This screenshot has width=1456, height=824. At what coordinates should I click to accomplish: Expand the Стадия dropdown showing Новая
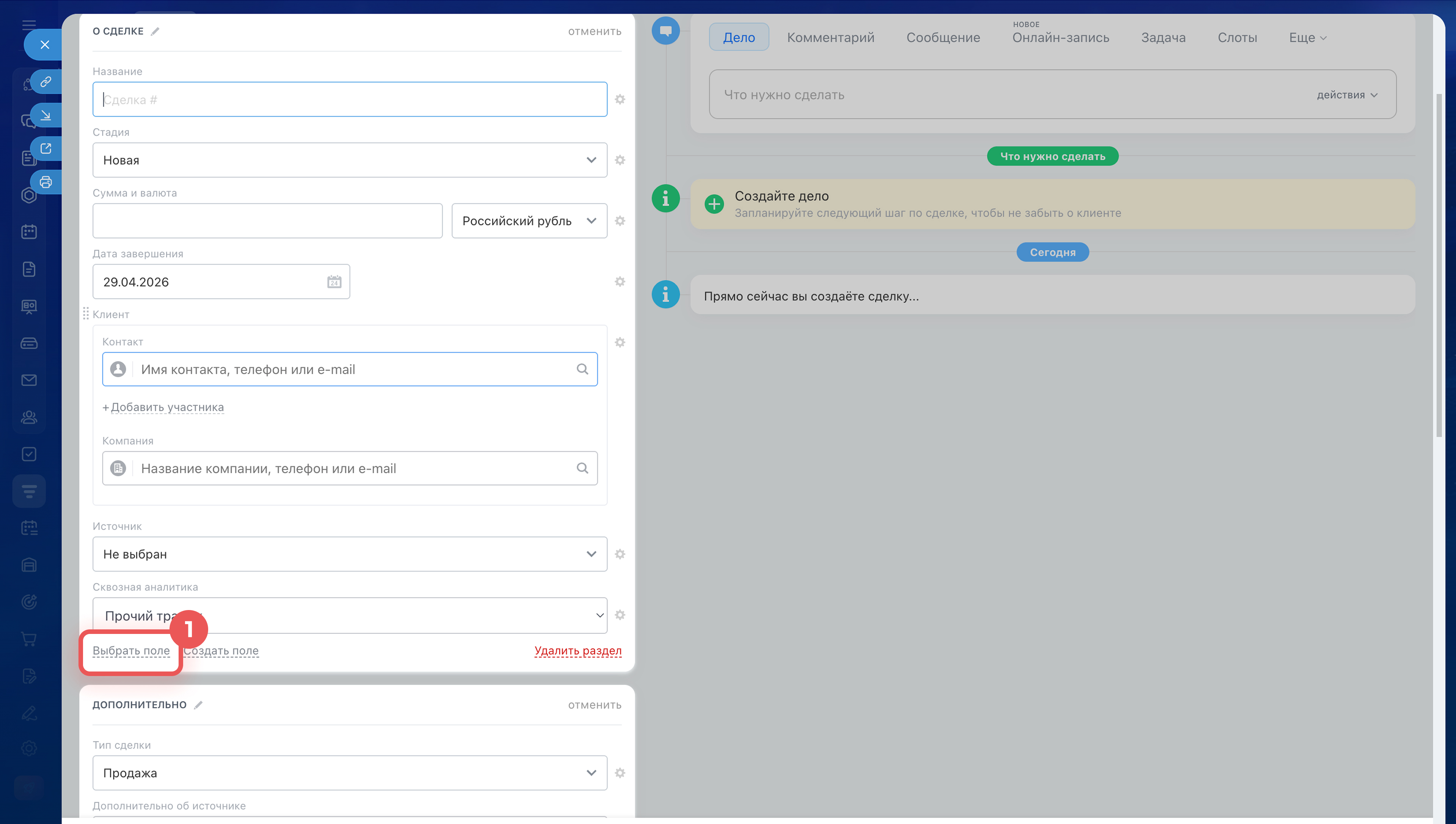(x=350, y=160)
